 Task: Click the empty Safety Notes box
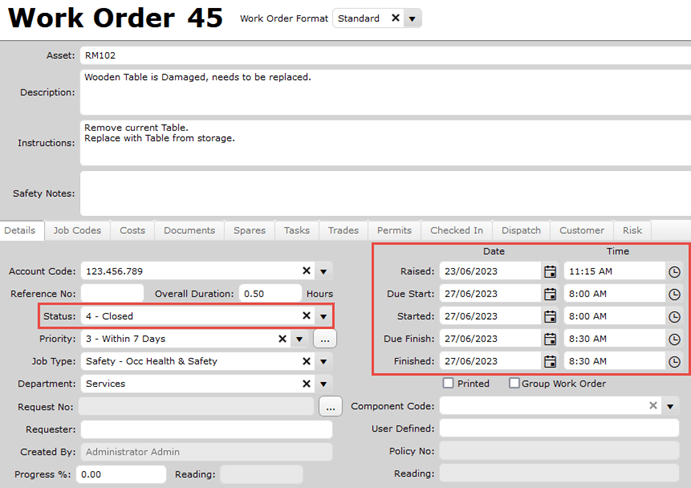[x=386, y=193]
